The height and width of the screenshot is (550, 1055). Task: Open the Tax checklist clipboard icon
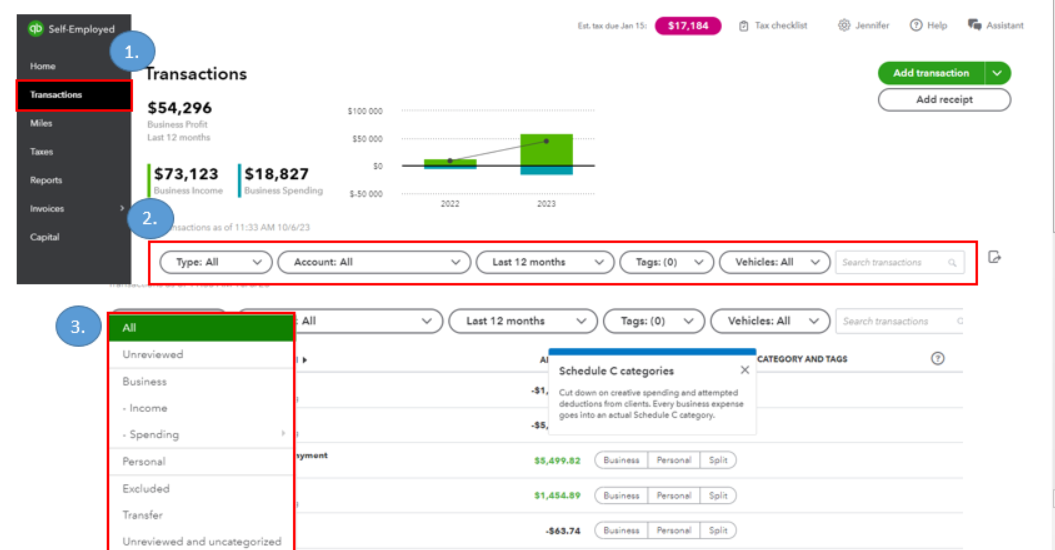click(x=743, y=26)
